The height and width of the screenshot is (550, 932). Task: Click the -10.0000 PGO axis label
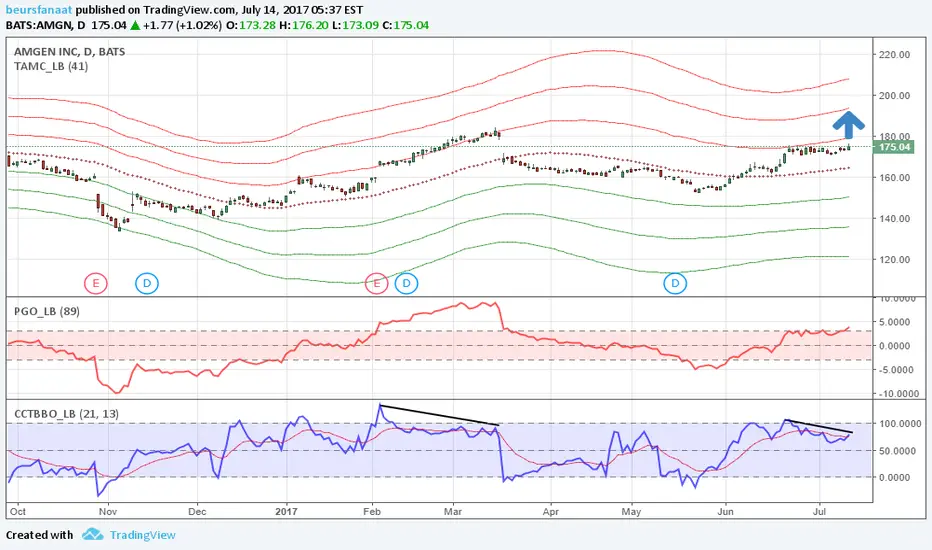pos(898,394)
